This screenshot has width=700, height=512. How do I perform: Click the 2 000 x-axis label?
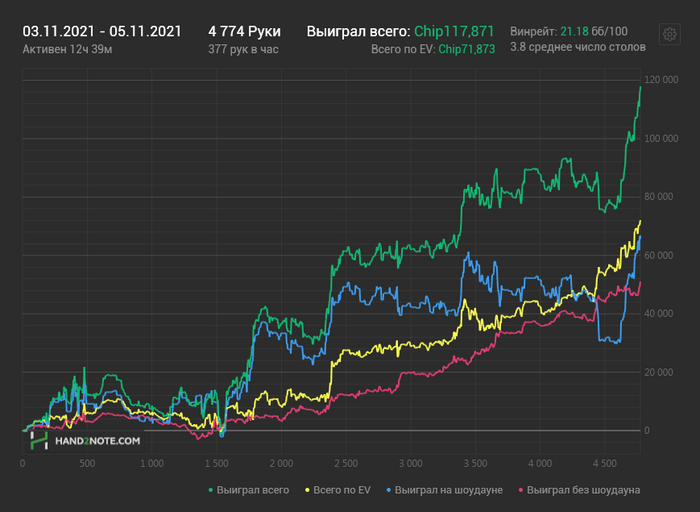tap(281, 464)
